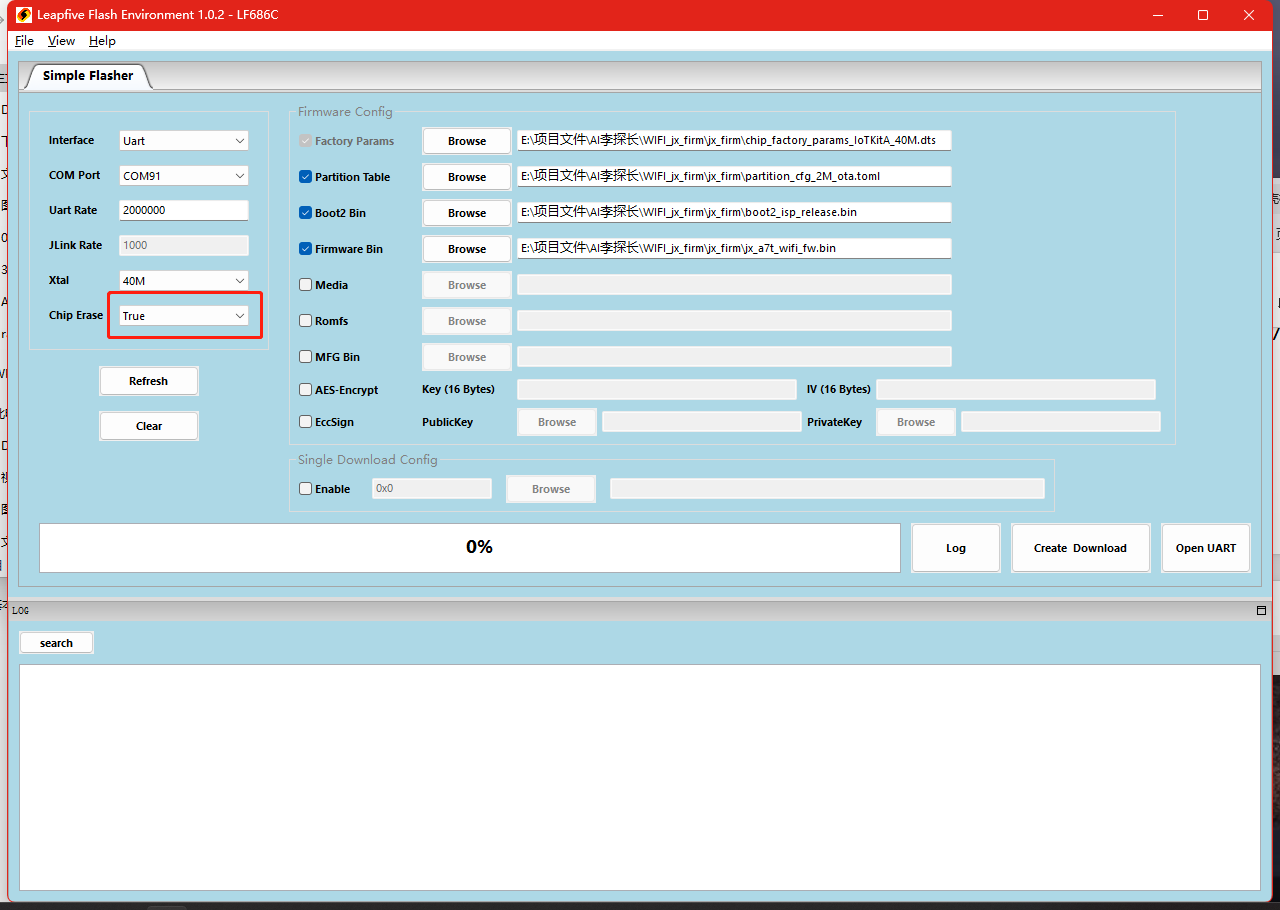Expand the COM Port dropdown

tap(184, 176)
